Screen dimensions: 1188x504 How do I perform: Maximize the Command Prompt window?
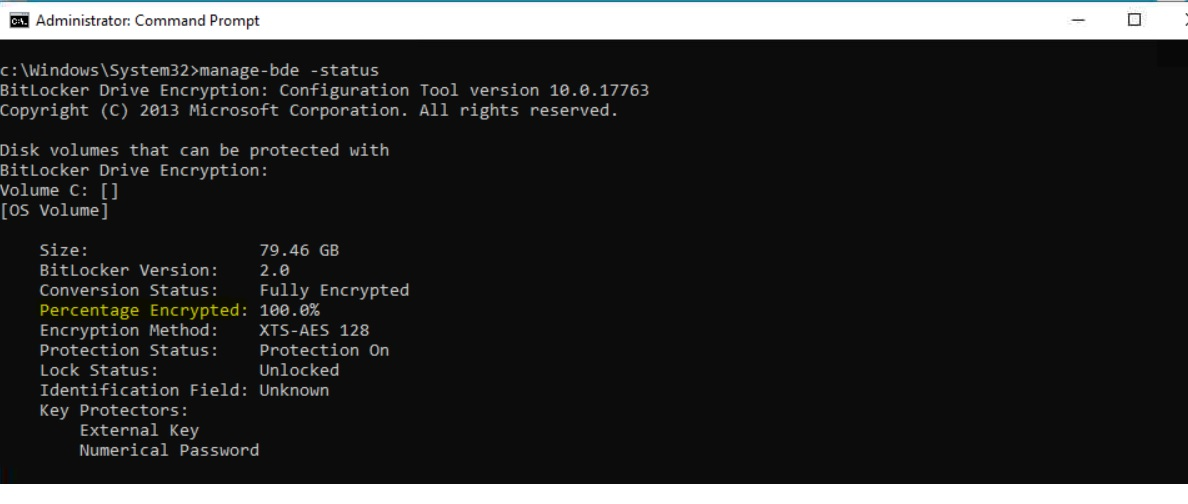[1134, 20]
